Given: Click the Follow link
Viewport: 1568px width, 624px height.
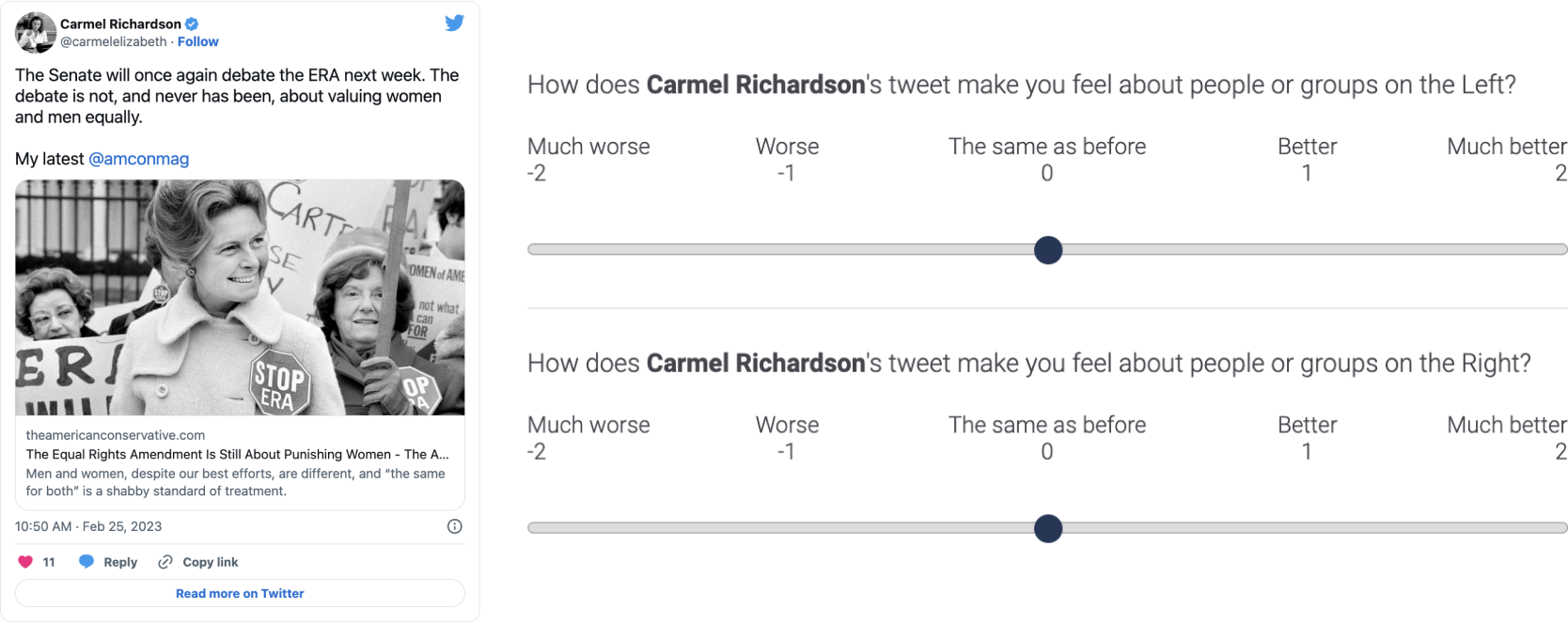Looking at the screenshot, I should coord(197,41).
